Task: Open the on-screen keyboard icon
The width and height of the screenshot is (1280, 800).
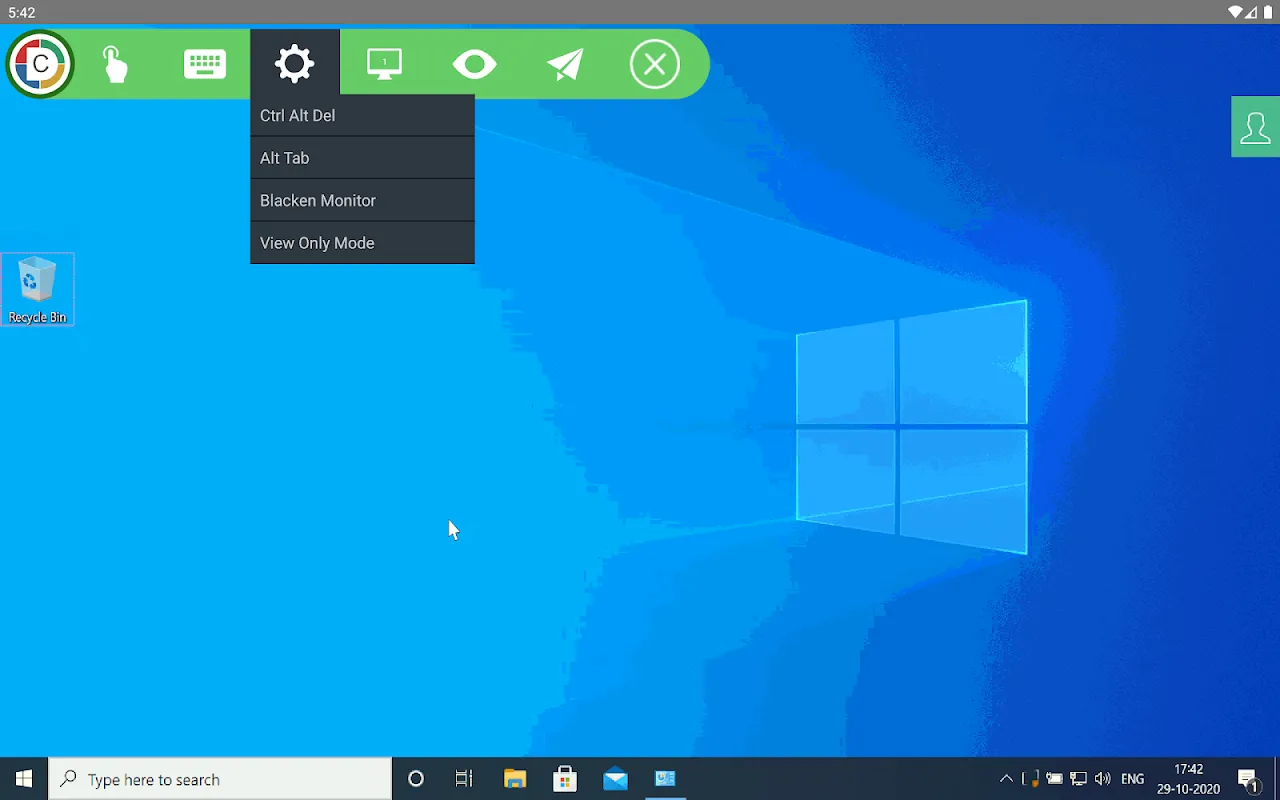Action: (x=205, y=65)
